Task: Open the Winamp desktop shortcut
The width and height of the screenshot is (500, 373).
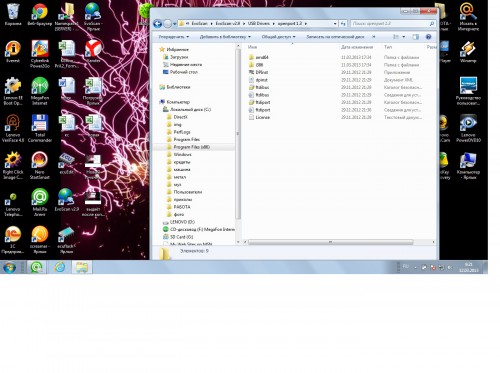Action: (468, 52)
